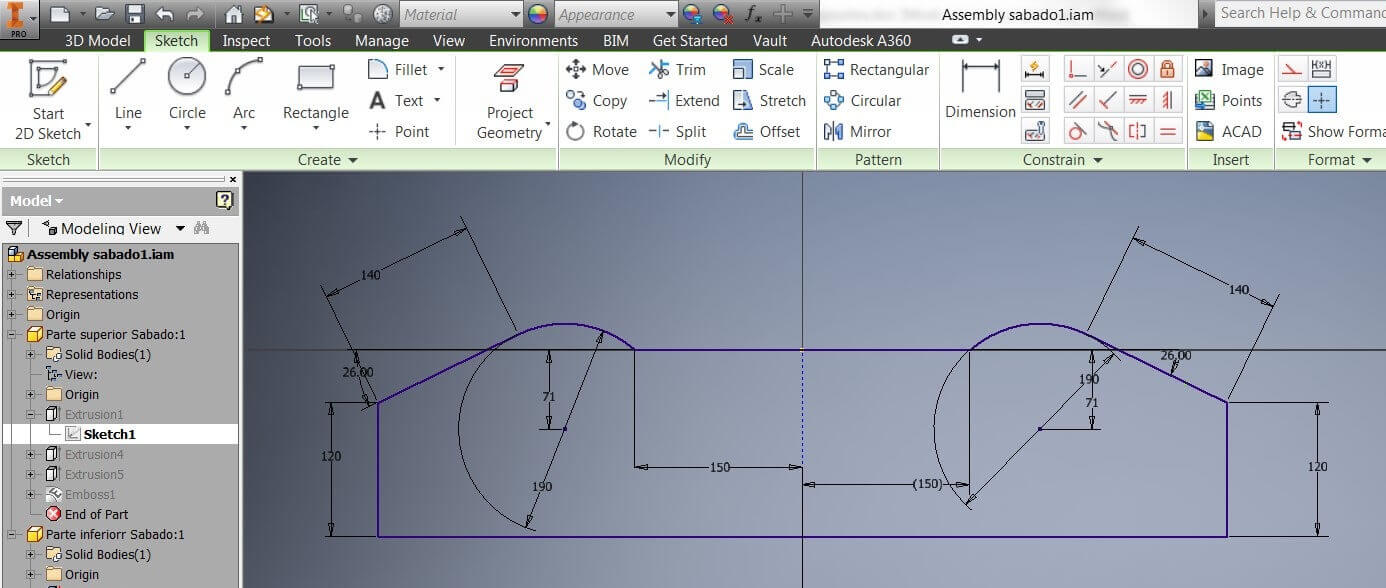Apply the Perpendicular constraint icon
Viewport: 1386px width, 588px height.
pos(1107,100)
